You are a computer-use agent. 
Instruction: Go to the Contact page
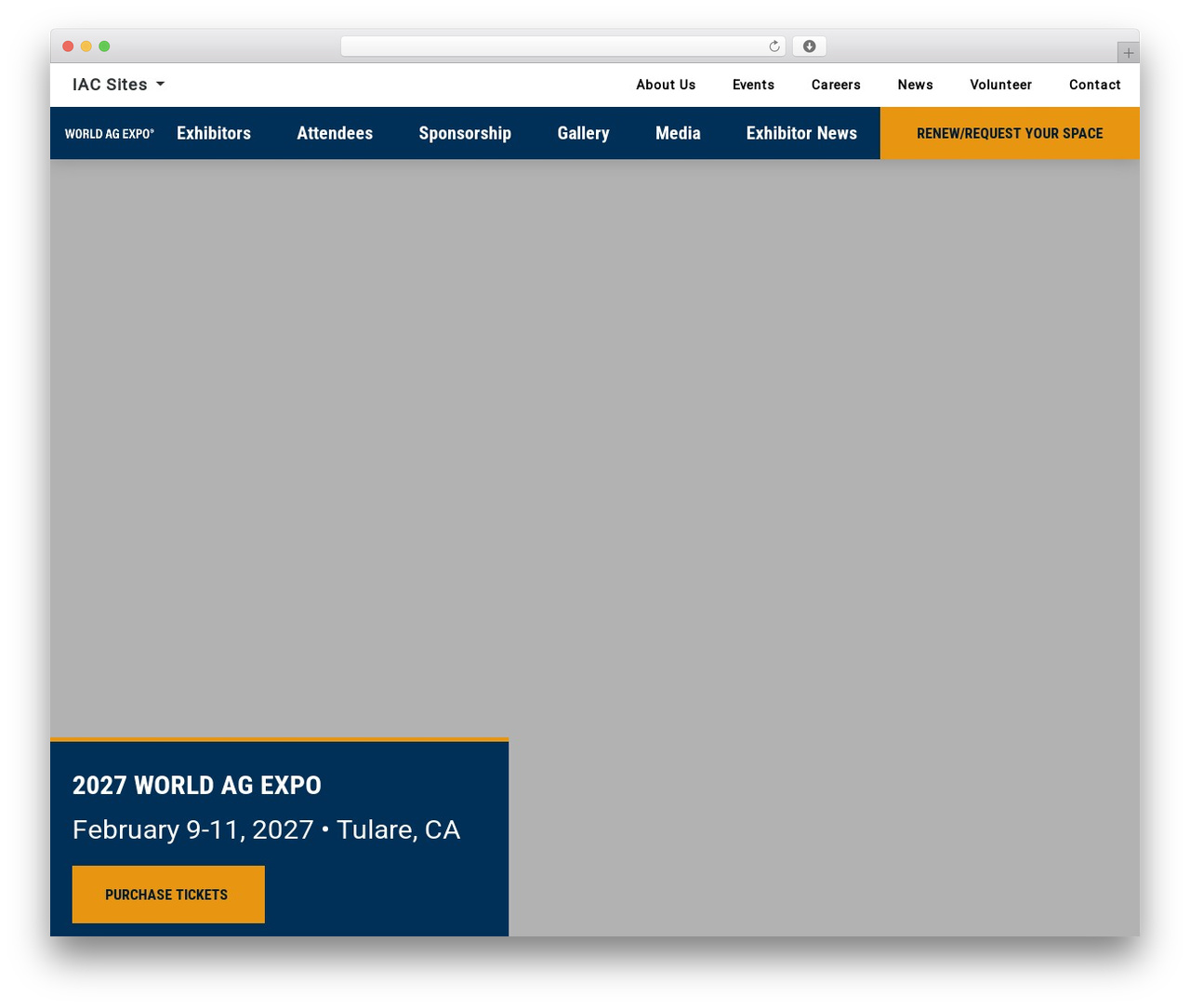click(x=1094, y=85)
